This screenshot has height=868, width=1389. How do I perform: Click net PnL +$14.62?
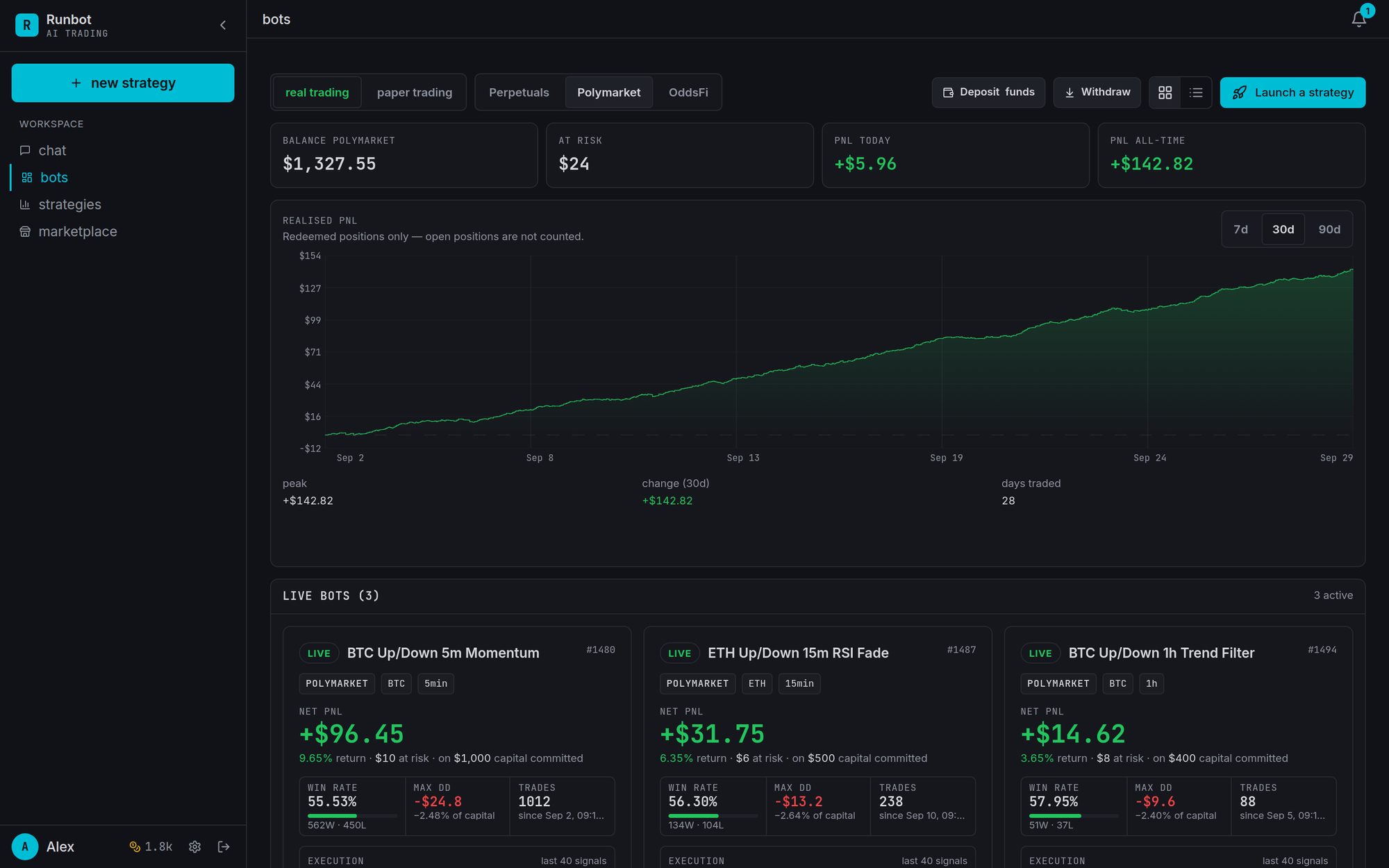[x=1073, y=734]
